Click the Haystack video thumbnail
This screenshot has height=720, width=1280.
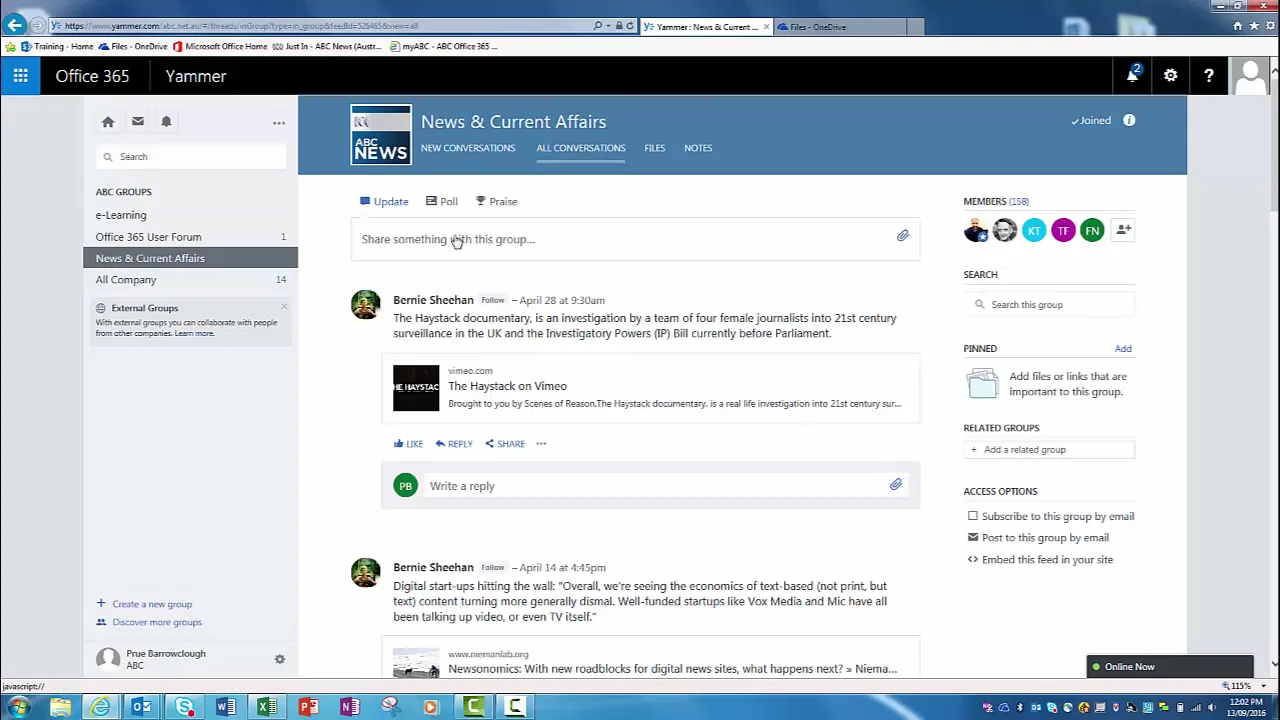416,388
